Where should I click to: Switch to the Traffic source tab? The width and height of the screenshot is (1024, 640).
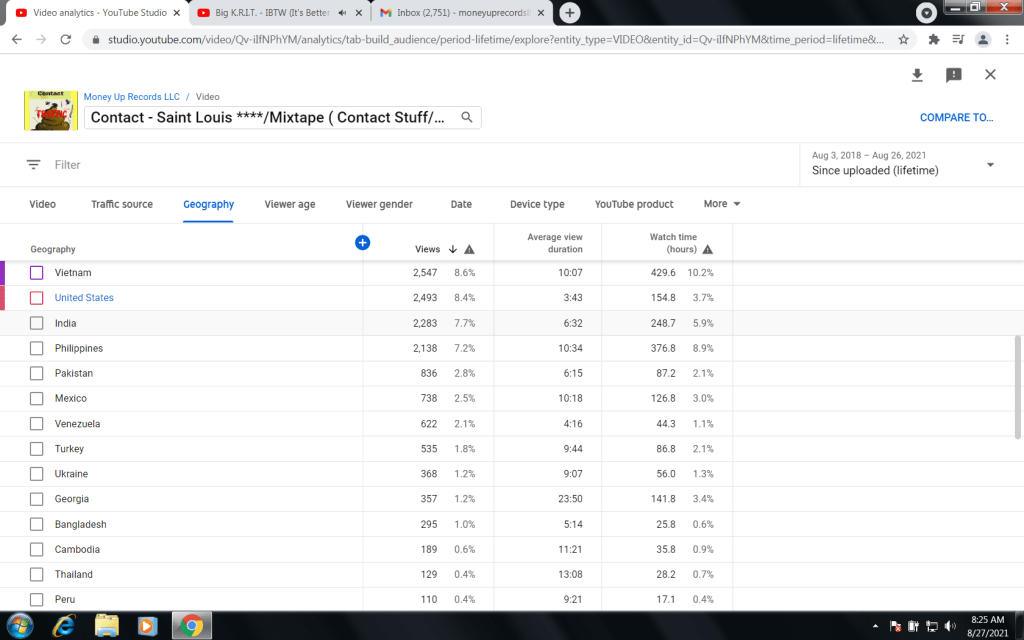(x=122, y=204)
